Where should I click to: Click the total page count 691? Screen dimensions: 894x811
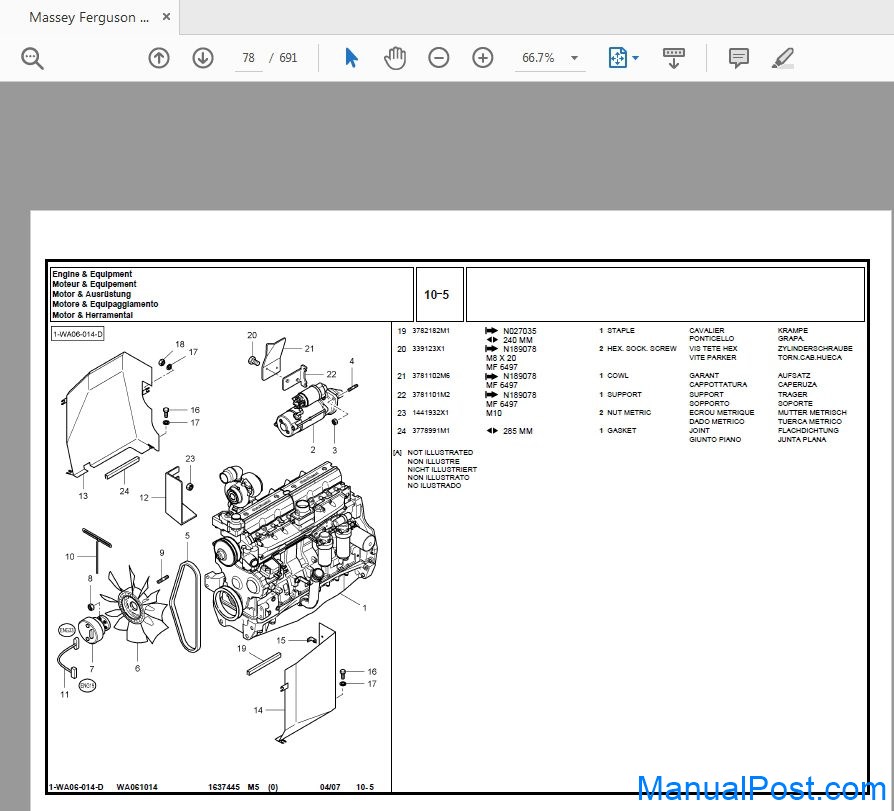[288, 58]
